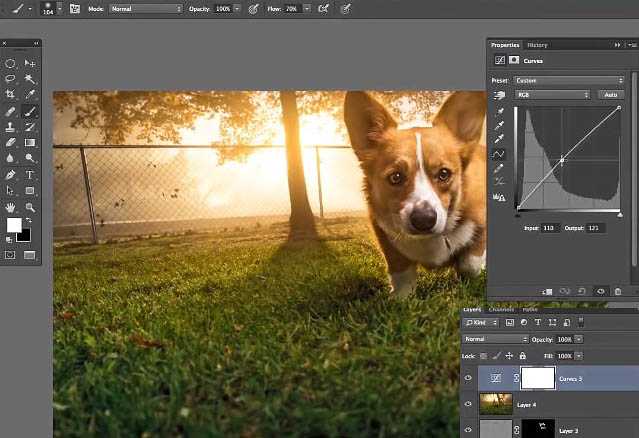This screenshot has width=639, height=438.
Task: Select the Brush tool in the toolbox
Action: (x=30, y=111)
